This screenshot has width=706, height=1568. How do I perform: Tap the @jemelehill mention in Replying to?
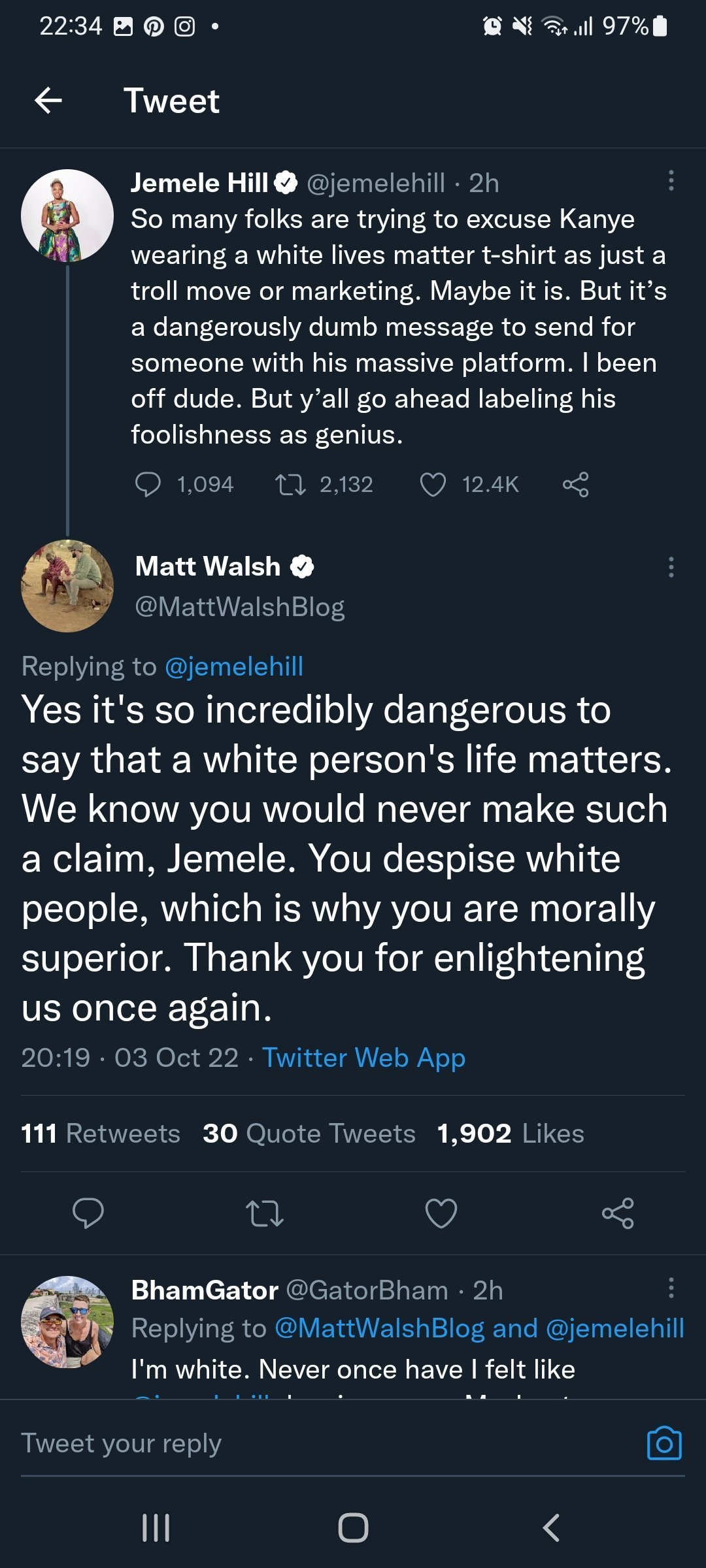pyautogui.click(x=234, y=666)
